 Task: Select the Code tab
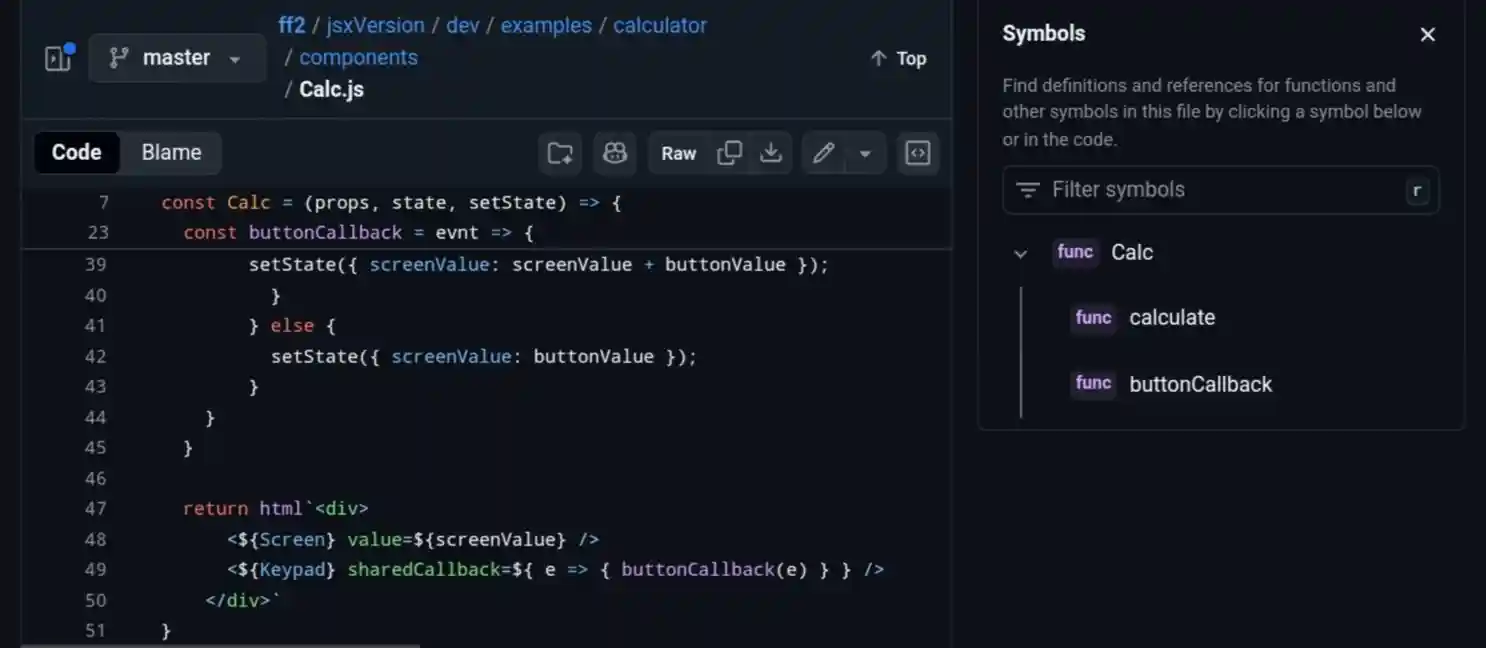point(76,152)
